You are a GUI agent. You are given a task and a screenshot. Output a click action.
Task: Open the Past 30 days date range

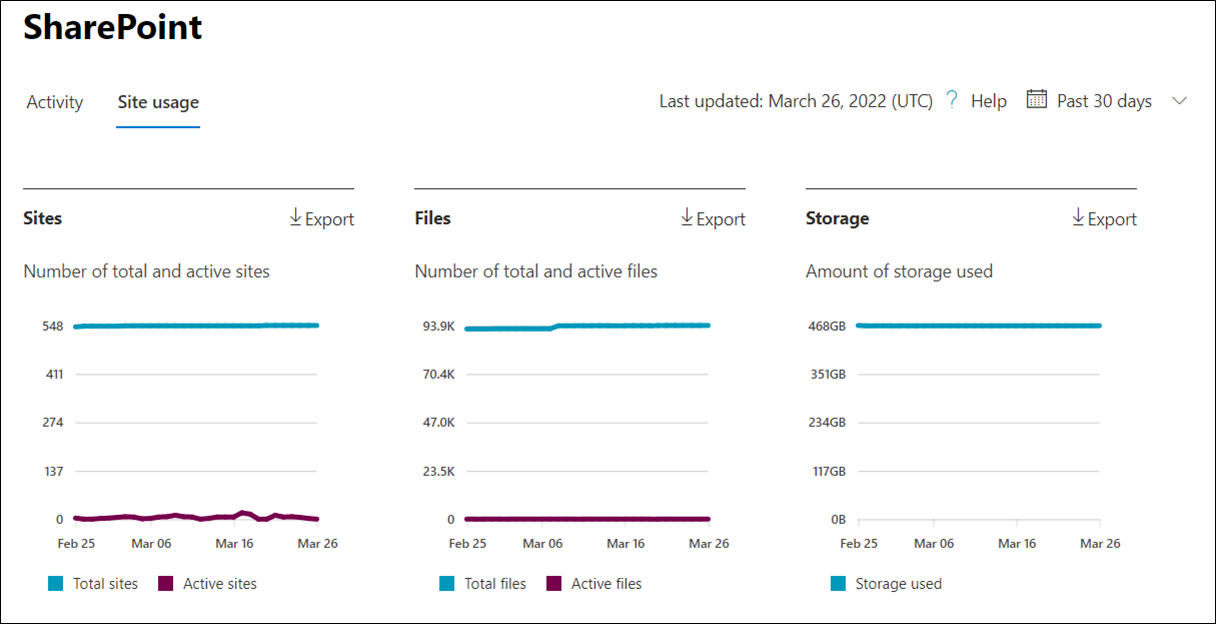point(1104,101)
